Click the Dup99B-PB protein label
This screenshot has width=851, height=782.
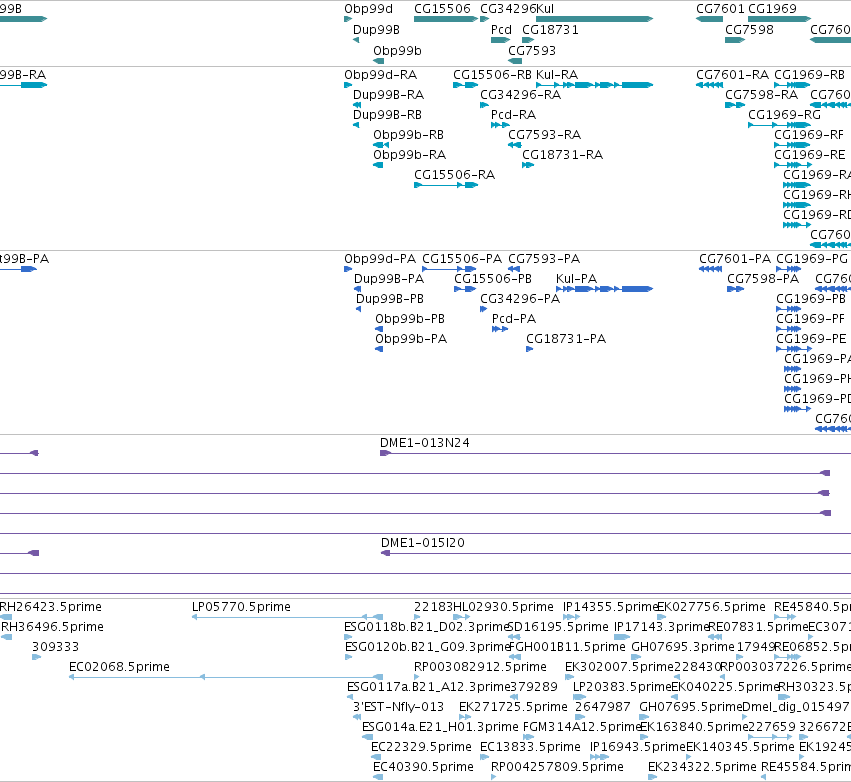pos(390,299)
